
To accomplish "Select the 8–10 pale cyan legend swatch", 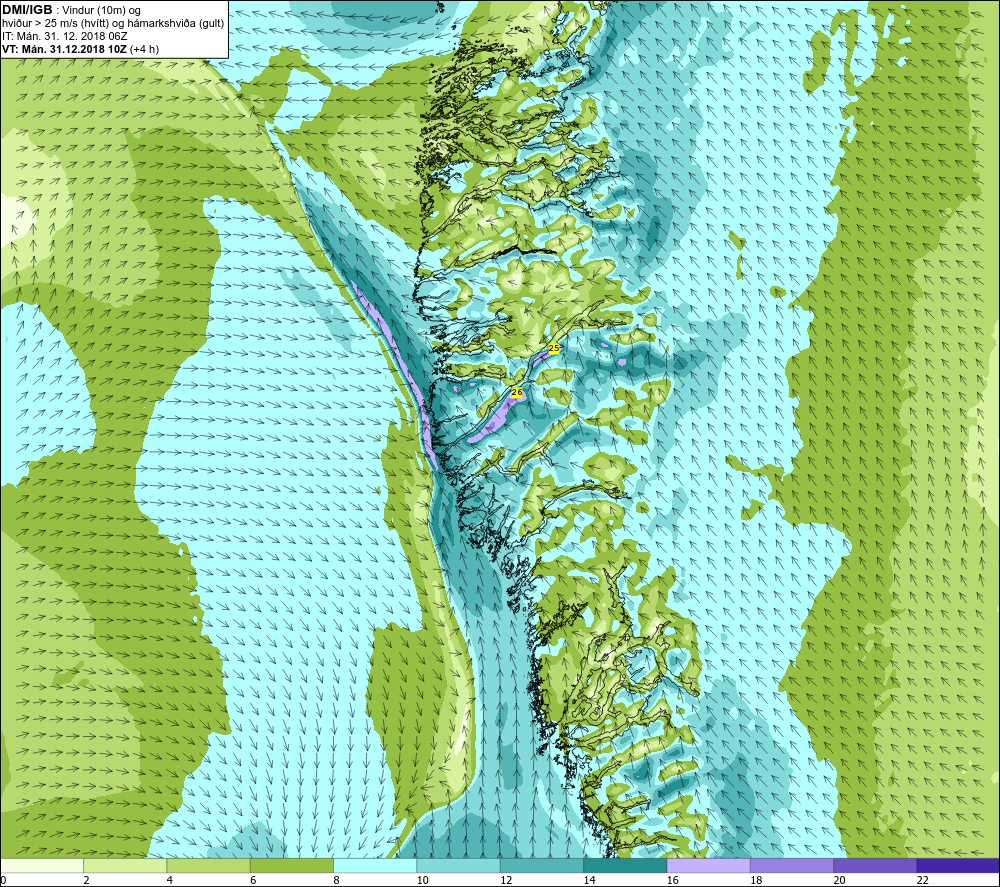I will (375, 866).
